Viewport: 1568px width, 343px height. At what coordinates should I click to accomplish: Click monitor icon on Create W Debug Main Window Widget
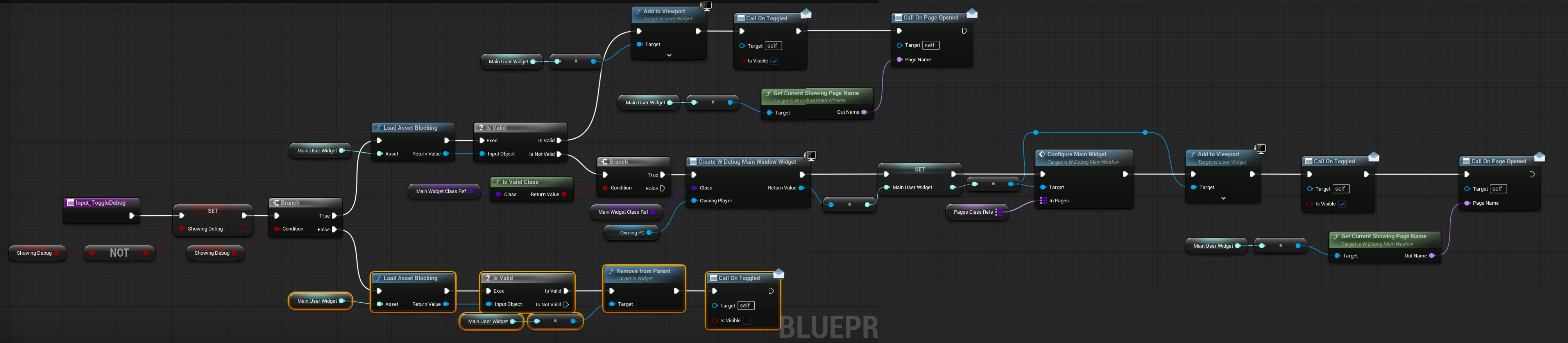810,156
